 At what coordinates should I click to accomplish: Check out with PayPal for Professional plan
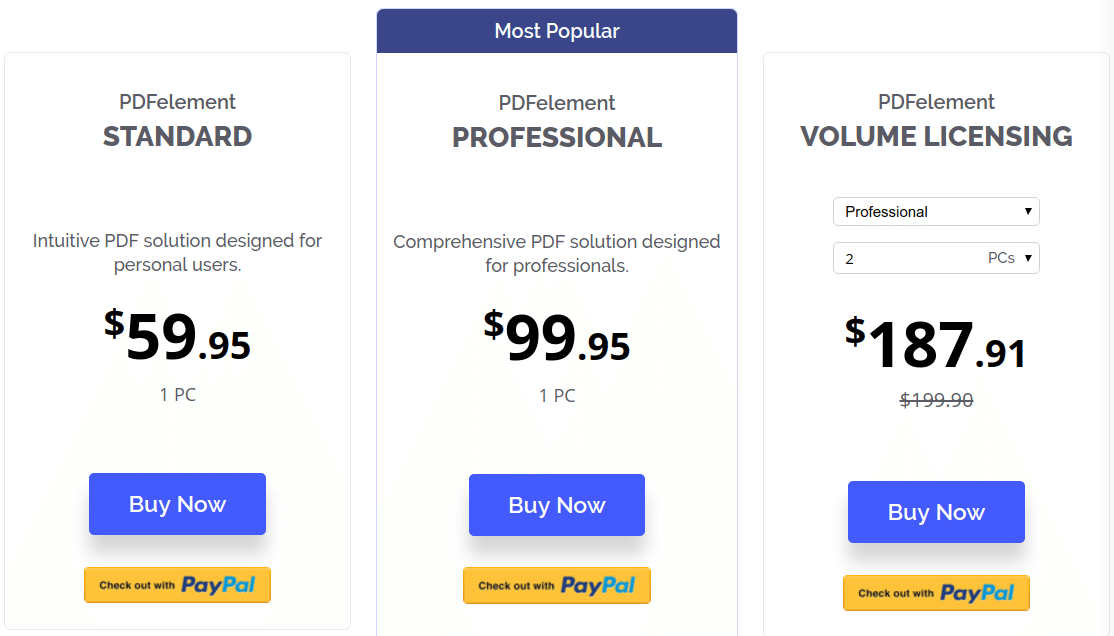pyautogui.click(x=556, y=586)
